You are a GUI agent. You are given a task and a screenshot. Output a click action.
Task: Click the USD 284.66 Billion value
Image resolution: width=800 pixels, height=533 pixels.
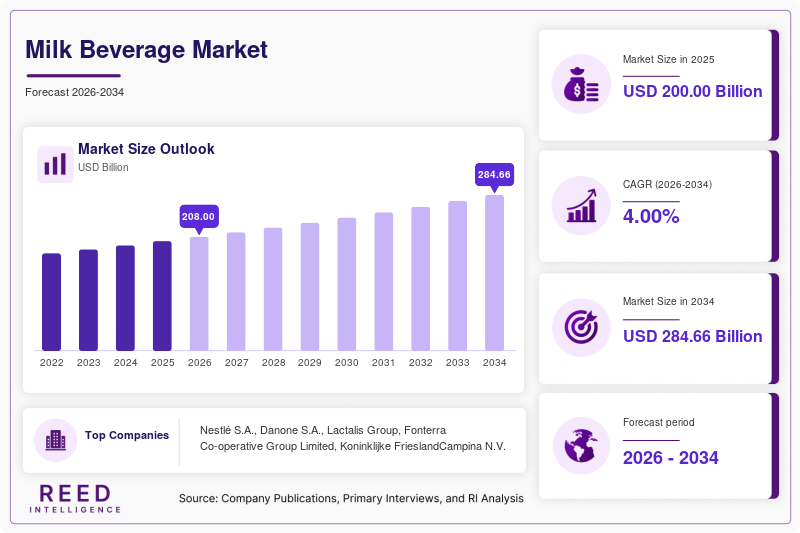pos(692,337)
